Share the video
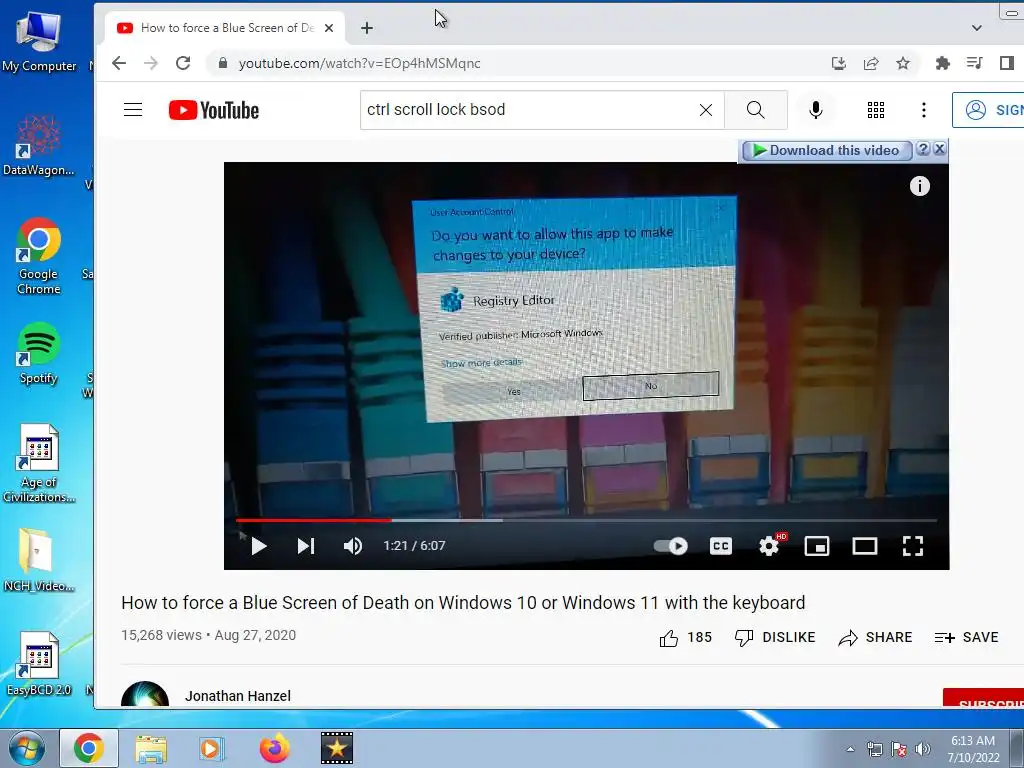This screenshot has width=1024, height=768. point(875,637)
